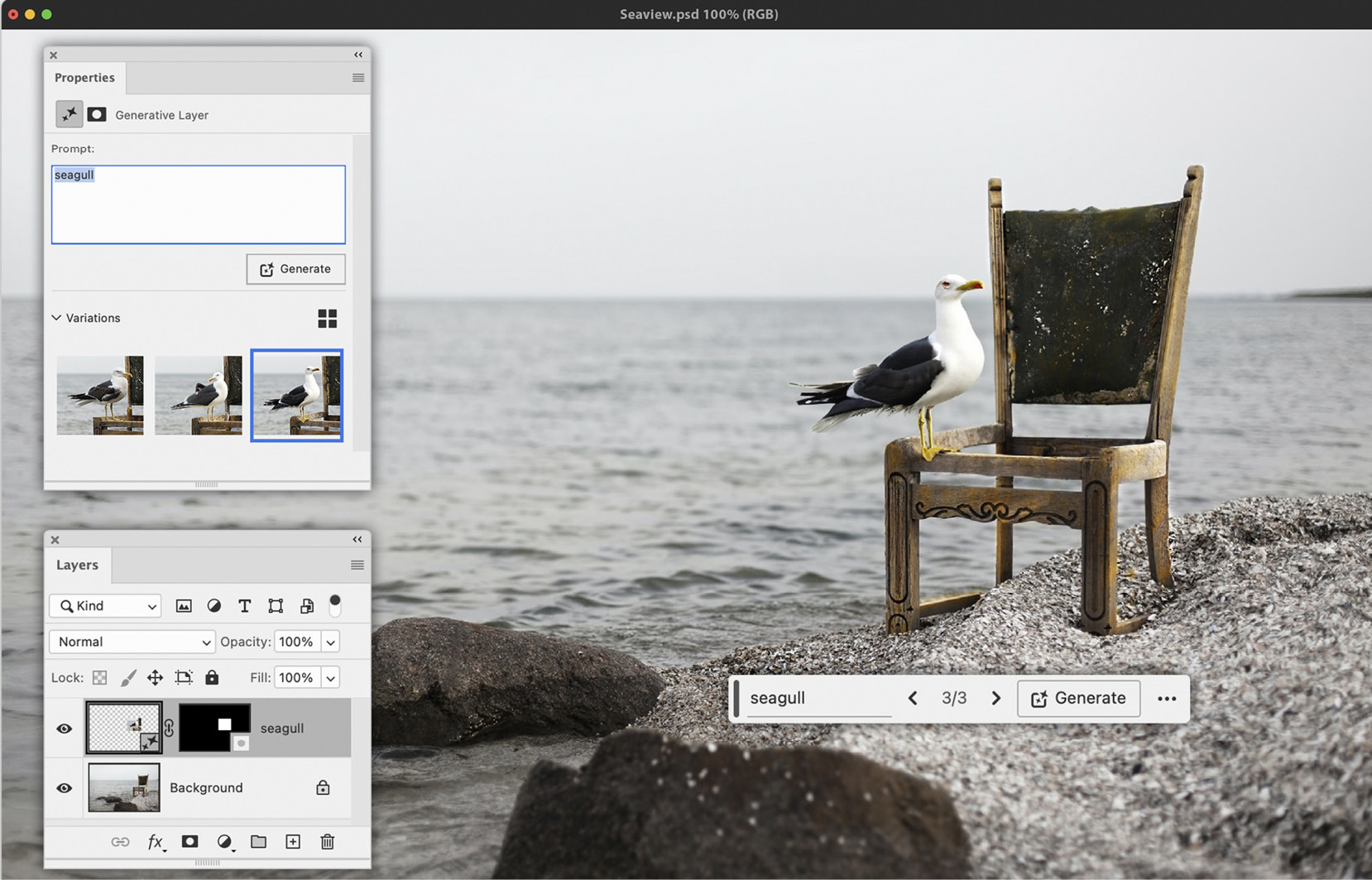Screen dimensions: 1372x880
Task: Collapse the Properties panel with double arrows
Action: [x=358, y=55]
